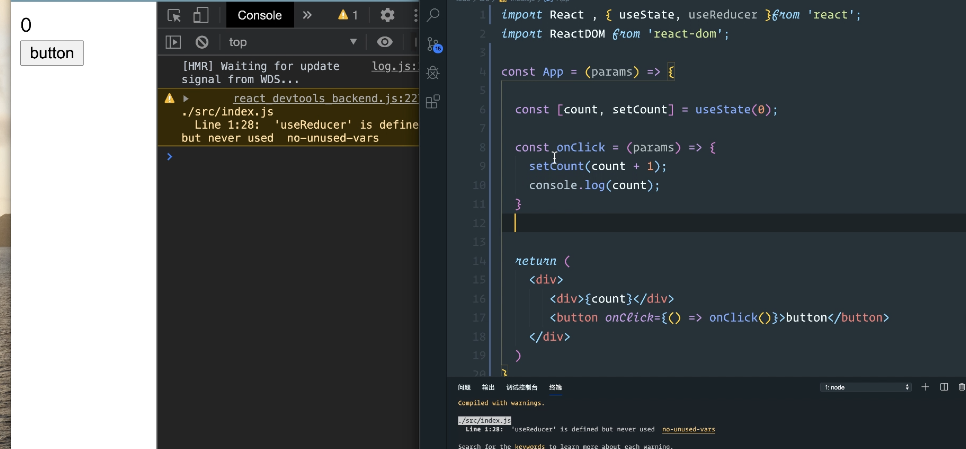Select the Console tab in DevTools
The width and height of the screenshot is (966, 449).
[x=259, y=15]
